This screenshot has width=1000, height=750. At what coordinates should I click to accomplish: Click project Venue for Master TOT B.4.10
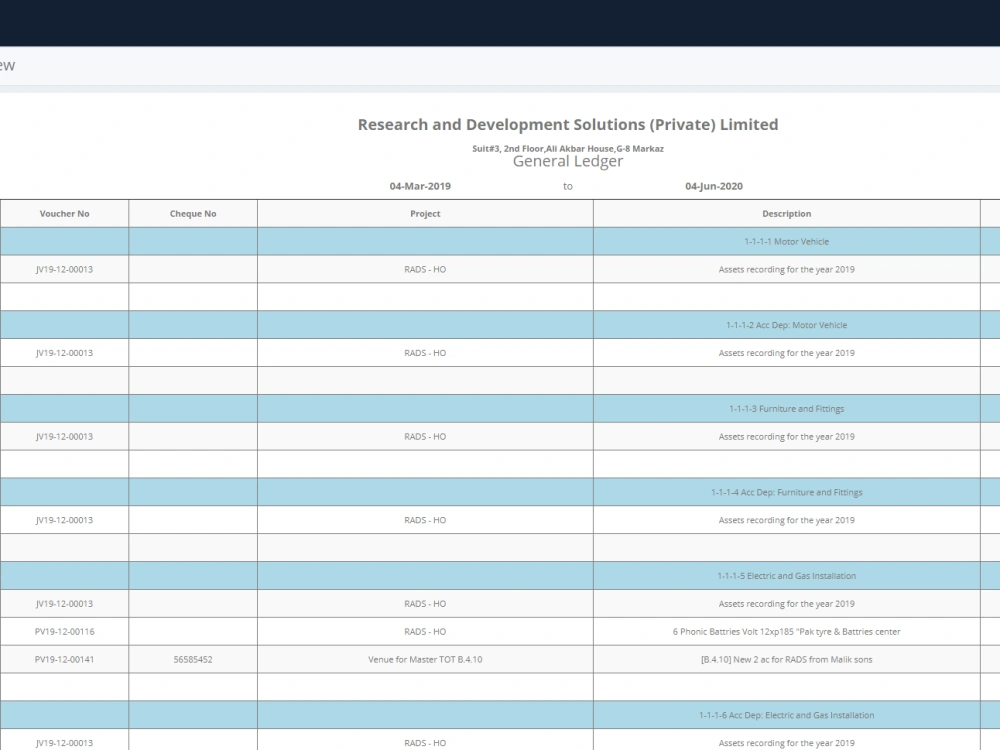click(x=425, y=659)
